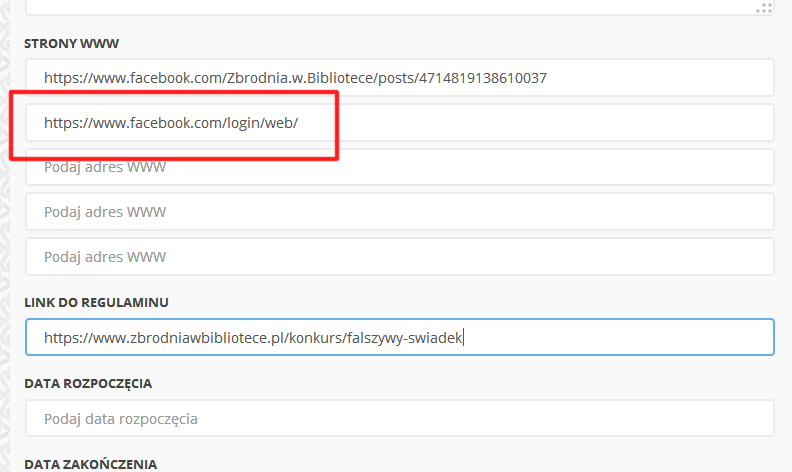The image size is (792, 472).
Task: Focus the Zbrodnia.w.Bibliotece Facebook post URL field
Action: click(x=400, y=78)
